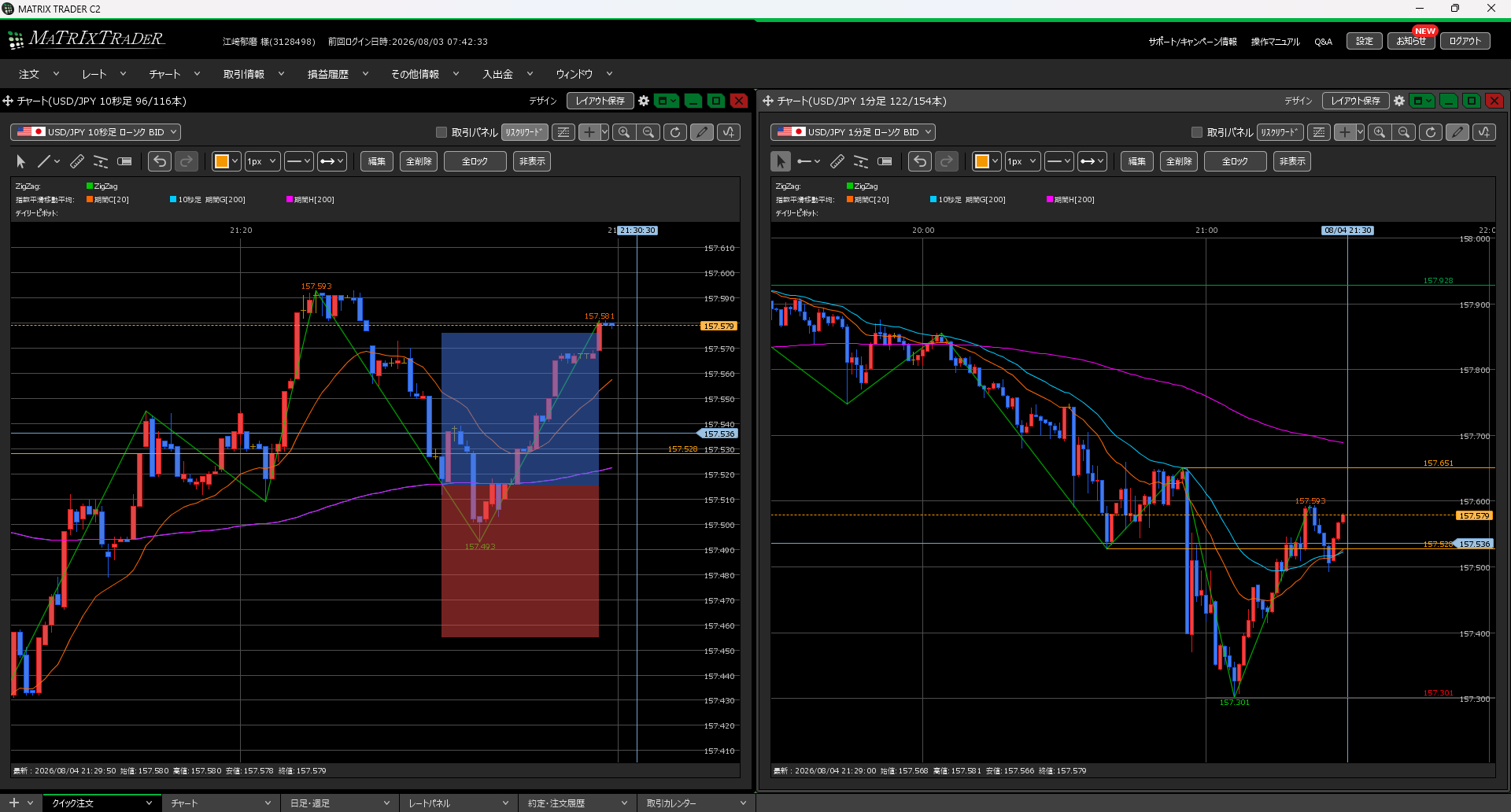Enable 取引パネル checkbox in 10秒足 chart

(x=441, y=132)
